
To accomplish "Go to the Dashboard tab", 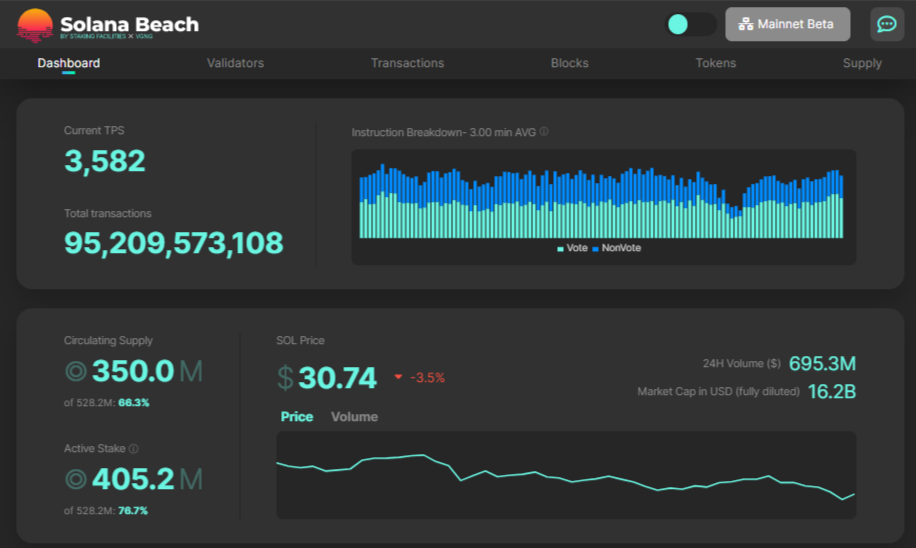I will pyautogui.click(x=68, y=63).
